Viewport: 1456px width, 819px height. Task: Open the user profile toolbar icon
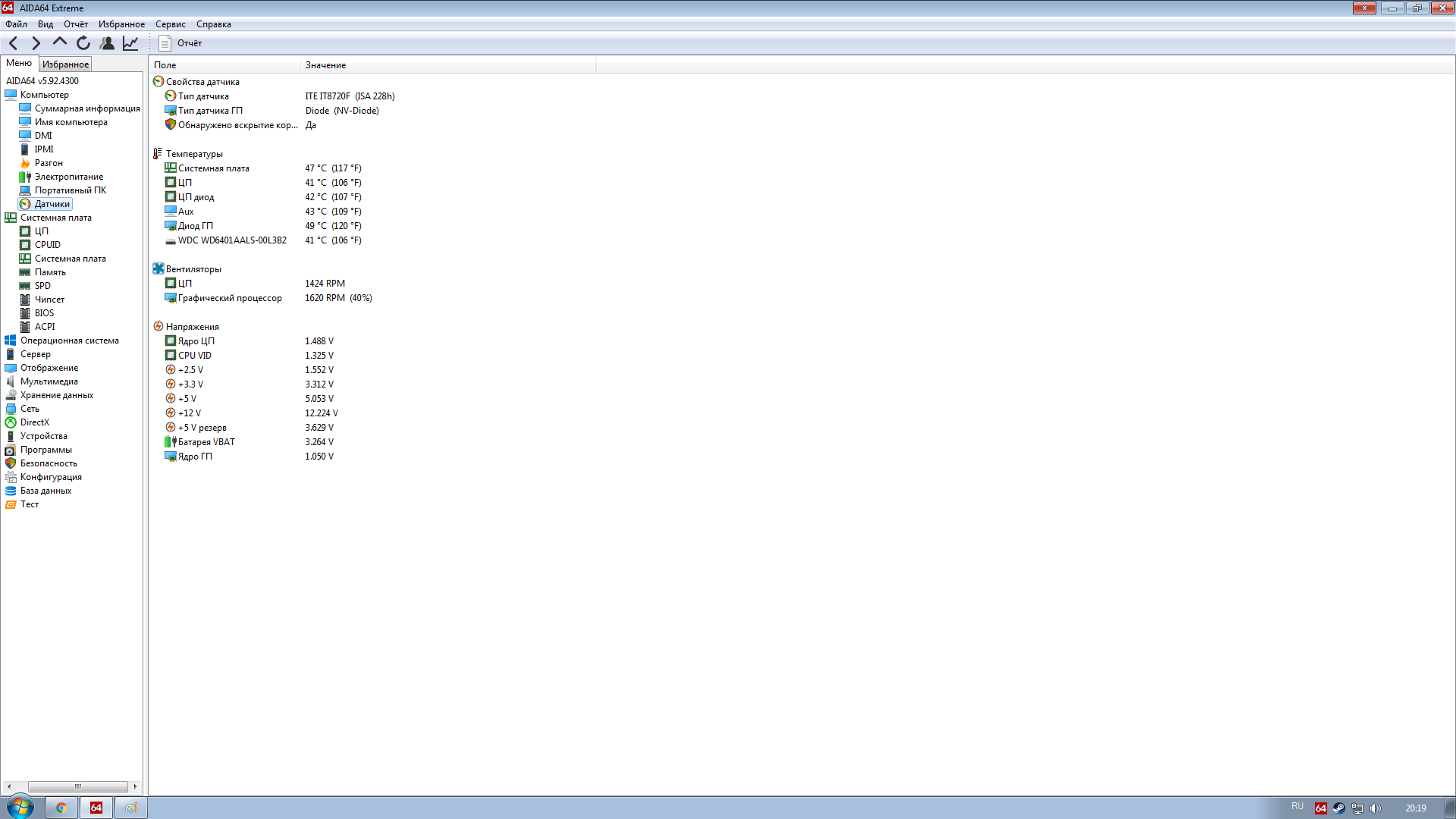coord(107,43)
